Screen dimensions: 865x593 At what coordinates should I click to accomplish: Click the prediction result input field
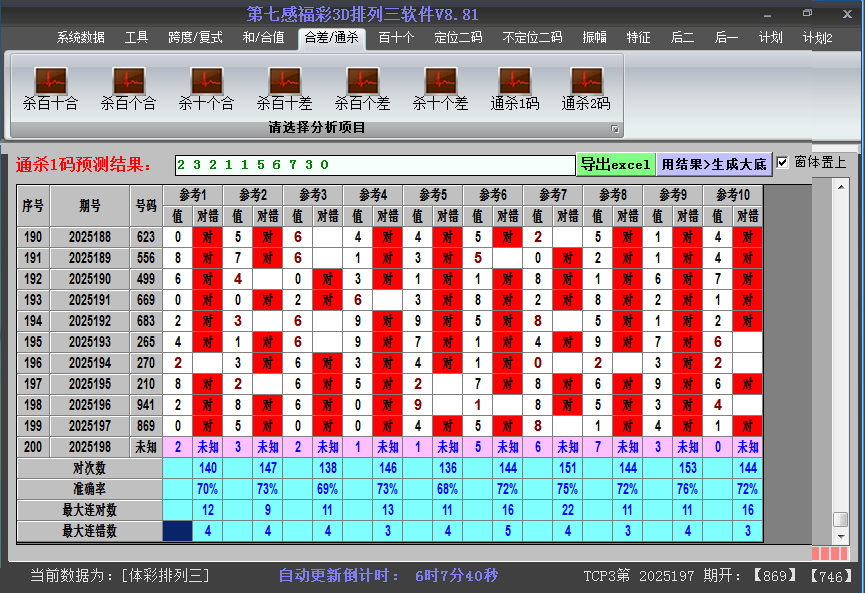coord(375,165)
